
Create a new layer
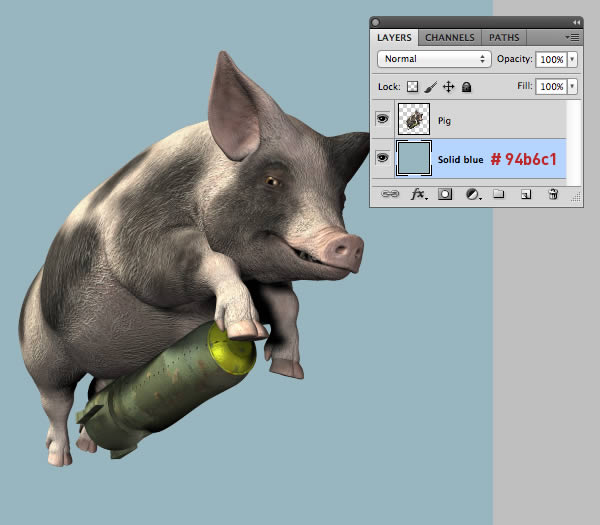[x=526, y=194]
